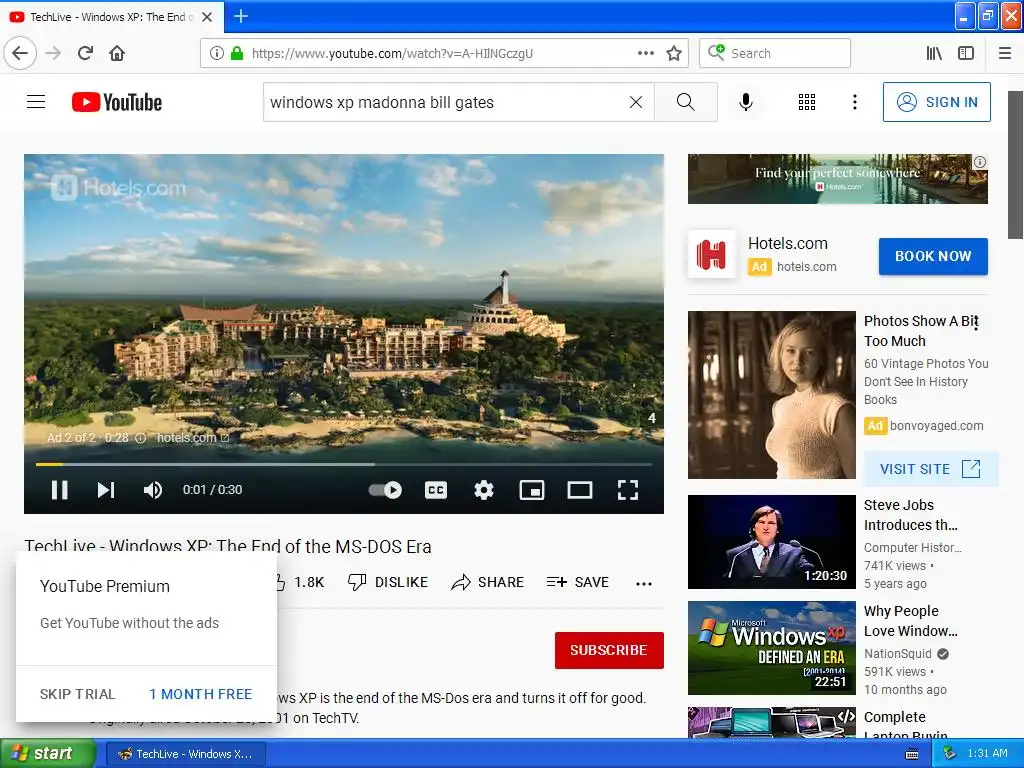This screenshot has width=1024, height=768.
Task: Open options for Photos Show A Bit Too Much ad
Action: click(976, 323)
